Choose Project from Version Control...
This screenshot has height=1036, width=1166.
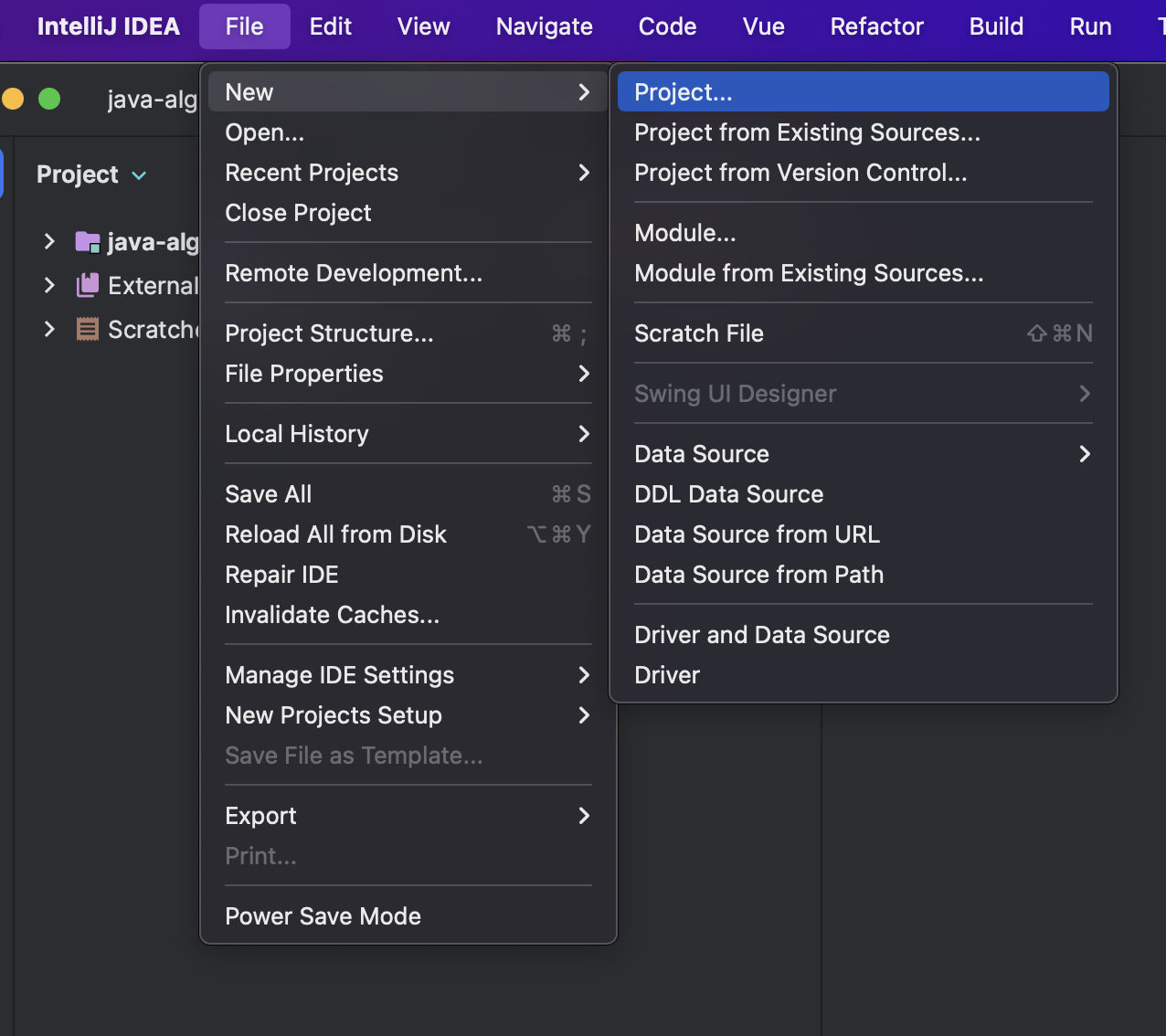click(x=800, y=173)
